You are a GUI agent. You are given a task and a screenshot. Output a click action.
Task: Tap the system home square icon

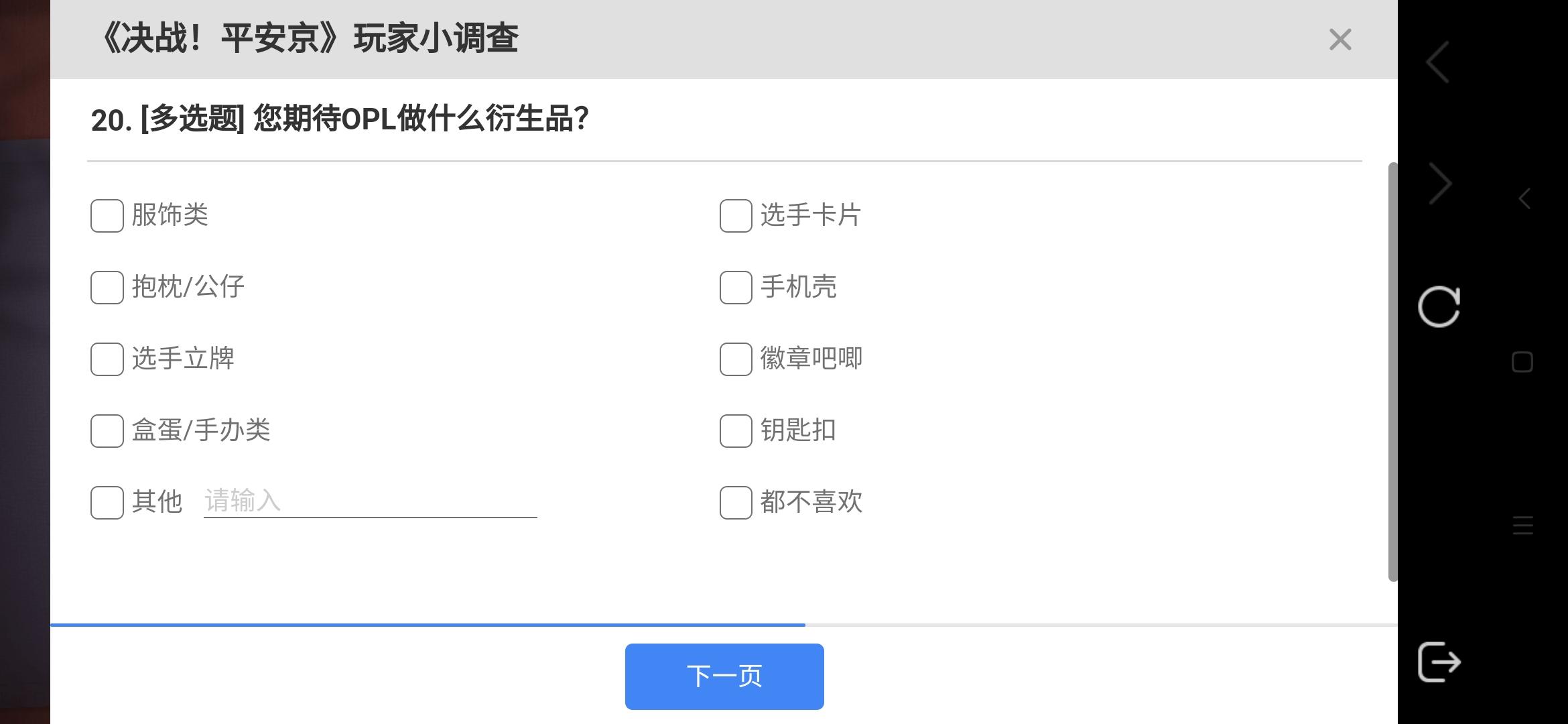click(x=1522, y=362)
